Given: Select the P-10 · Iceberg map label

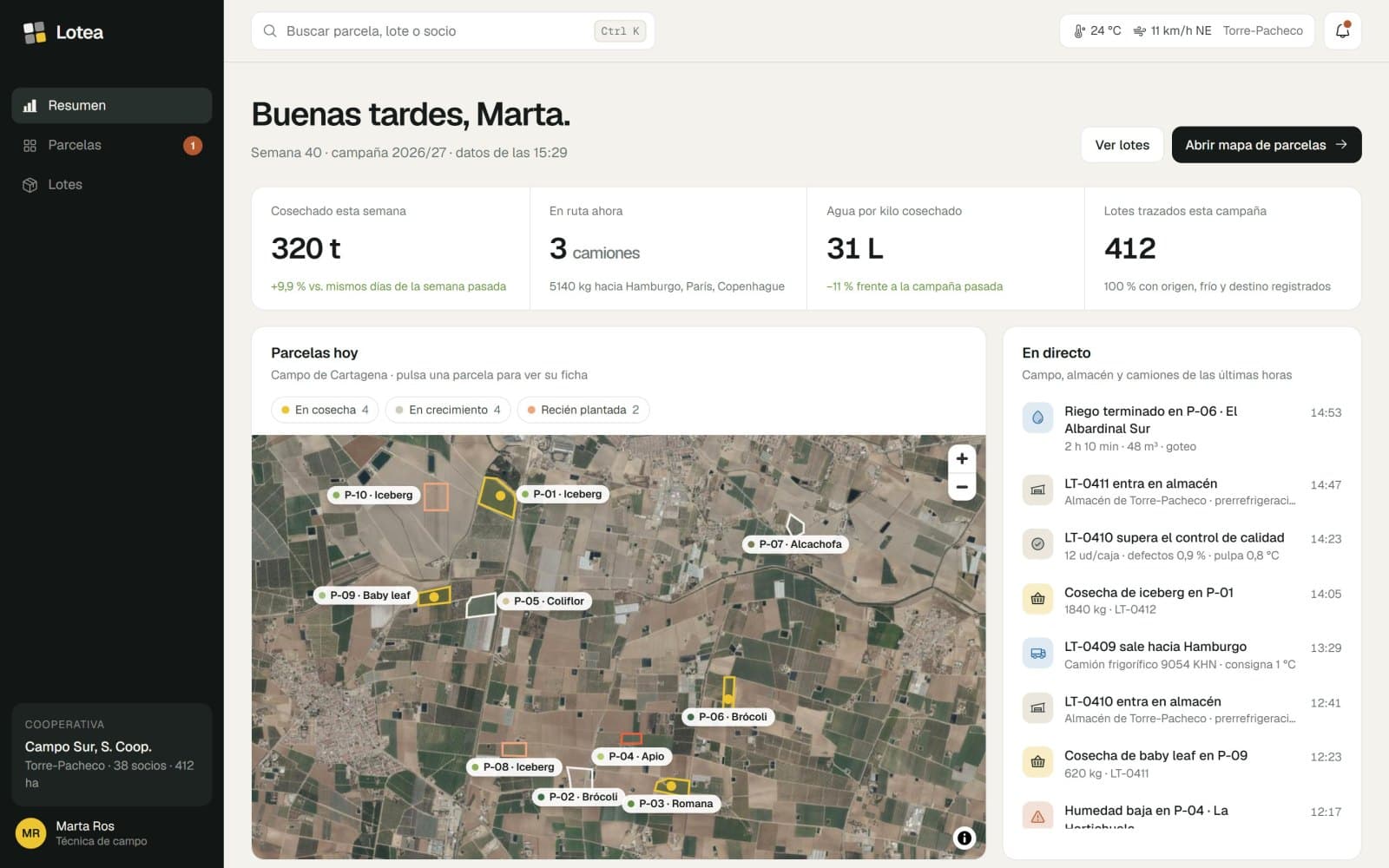Looking at the screenshot, I should point(374,495).
